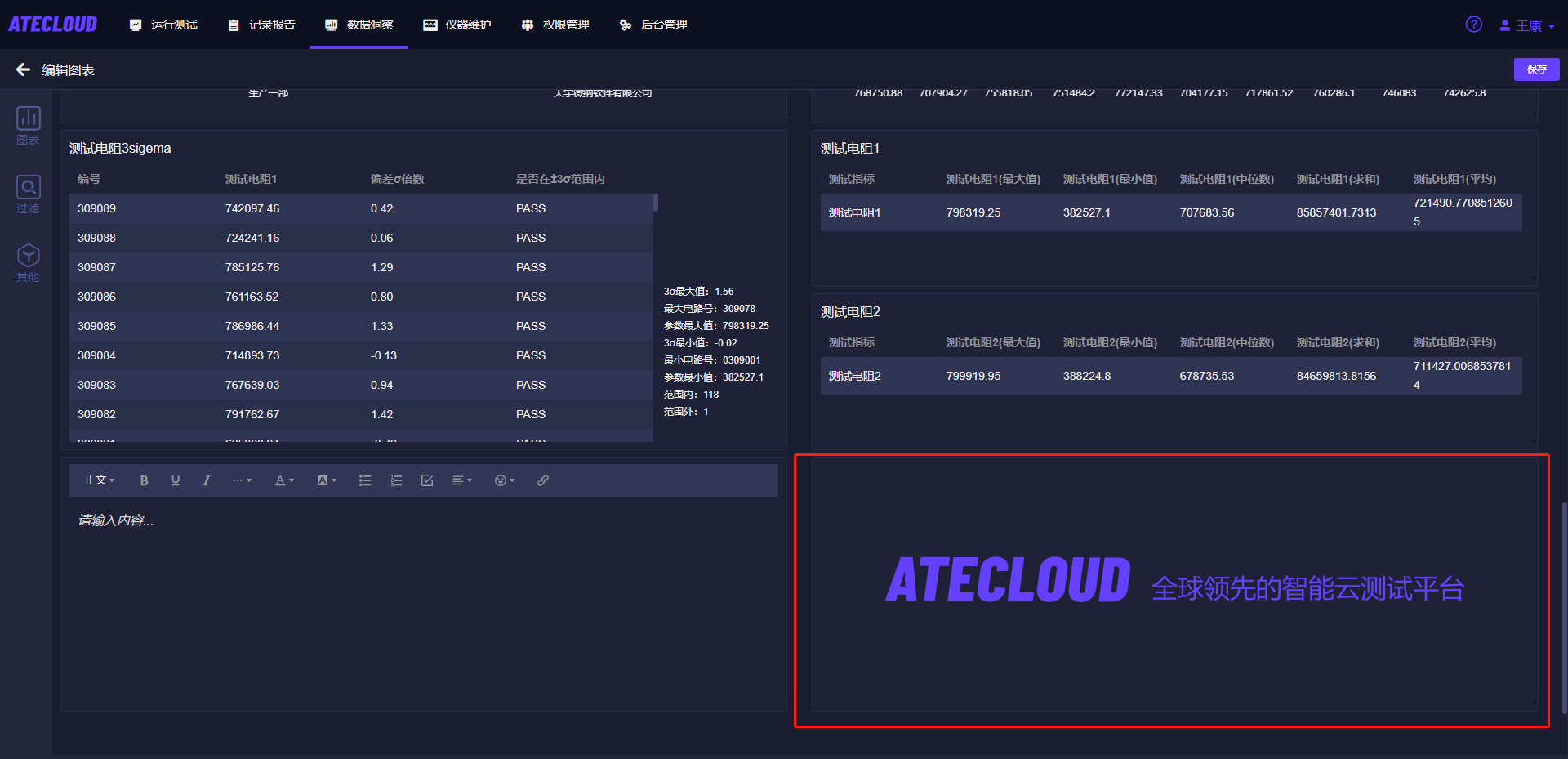Image resolution: width=1568 pixels, height=759 pixels.
Task: Click the 1.33 deviation cell
Action: [x=382, y=326]
